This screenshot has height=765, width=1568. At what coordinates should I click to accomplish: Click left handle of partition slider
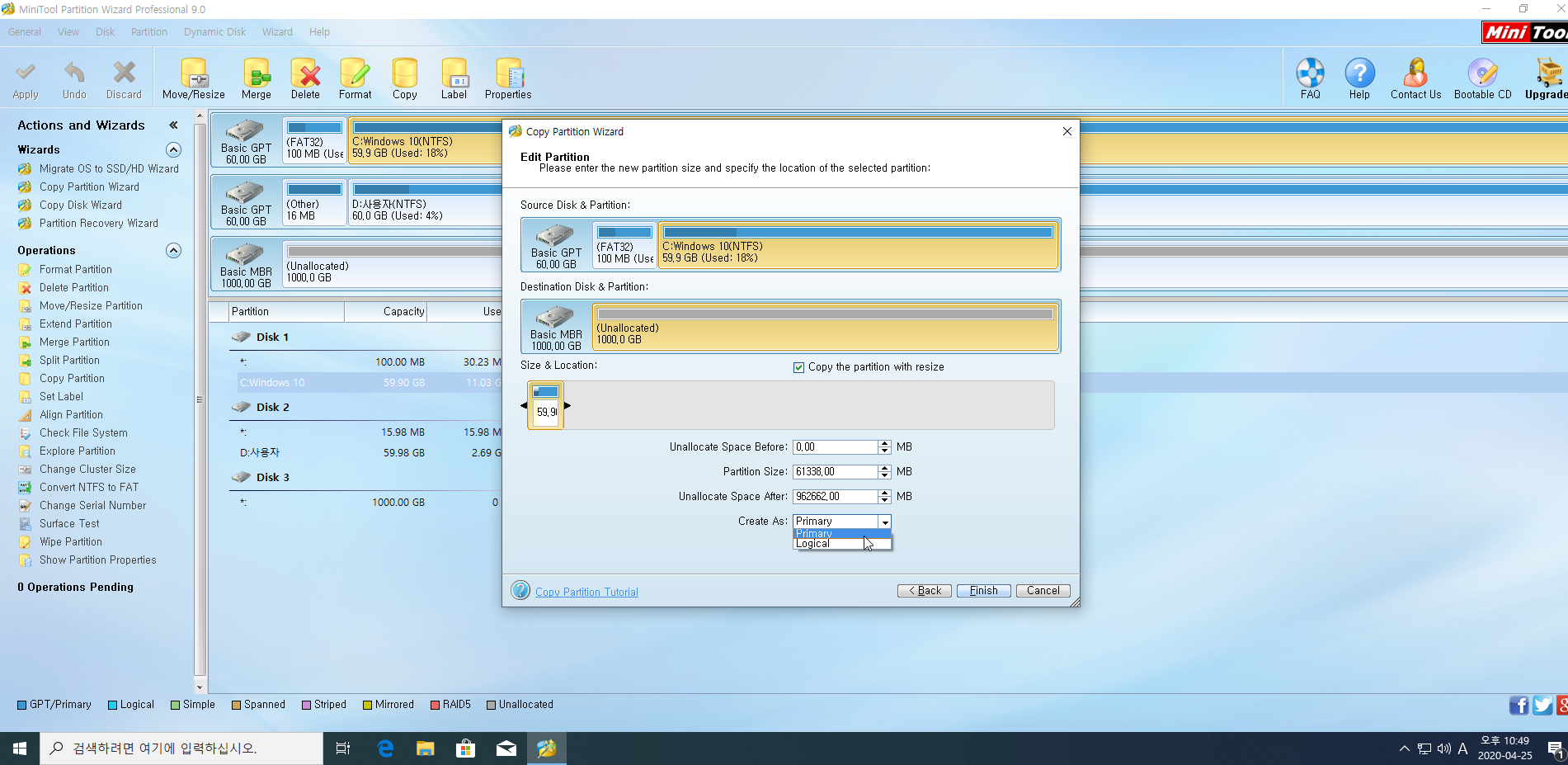(524, 405)
